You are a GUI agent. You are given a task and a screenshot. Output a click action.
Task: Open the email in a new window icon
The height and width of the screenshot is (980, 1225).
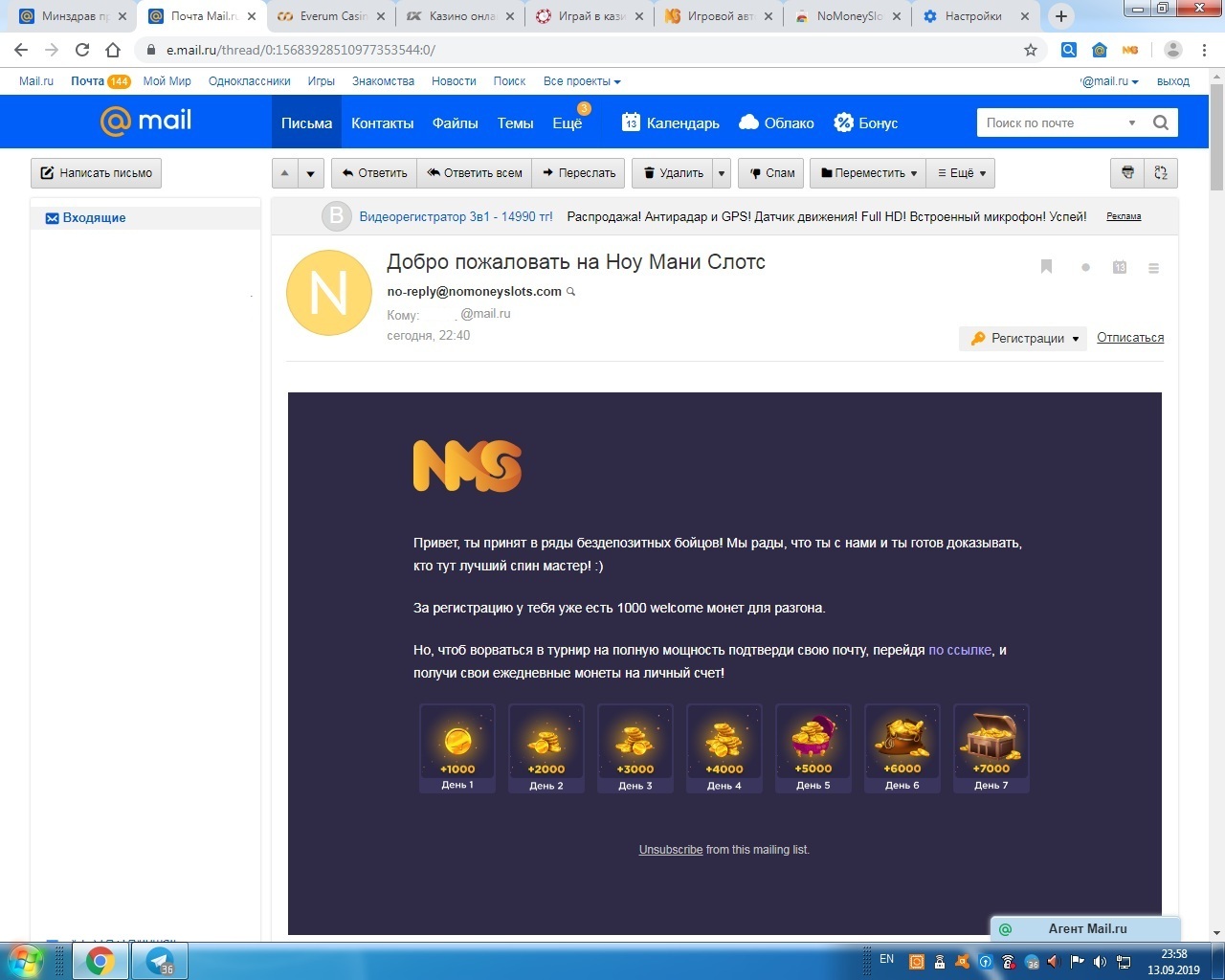[1161, 173]
